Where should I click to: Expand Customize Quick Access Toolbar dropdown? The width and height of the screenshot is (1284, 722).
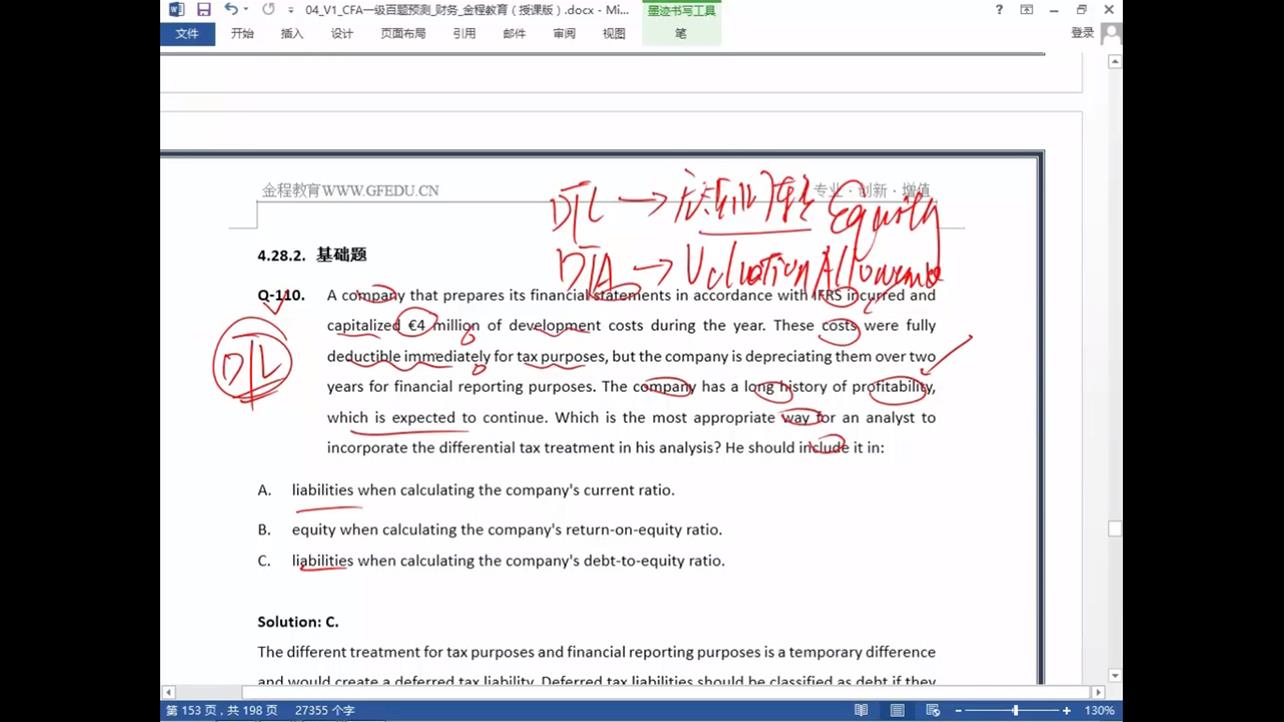(291, 10)
